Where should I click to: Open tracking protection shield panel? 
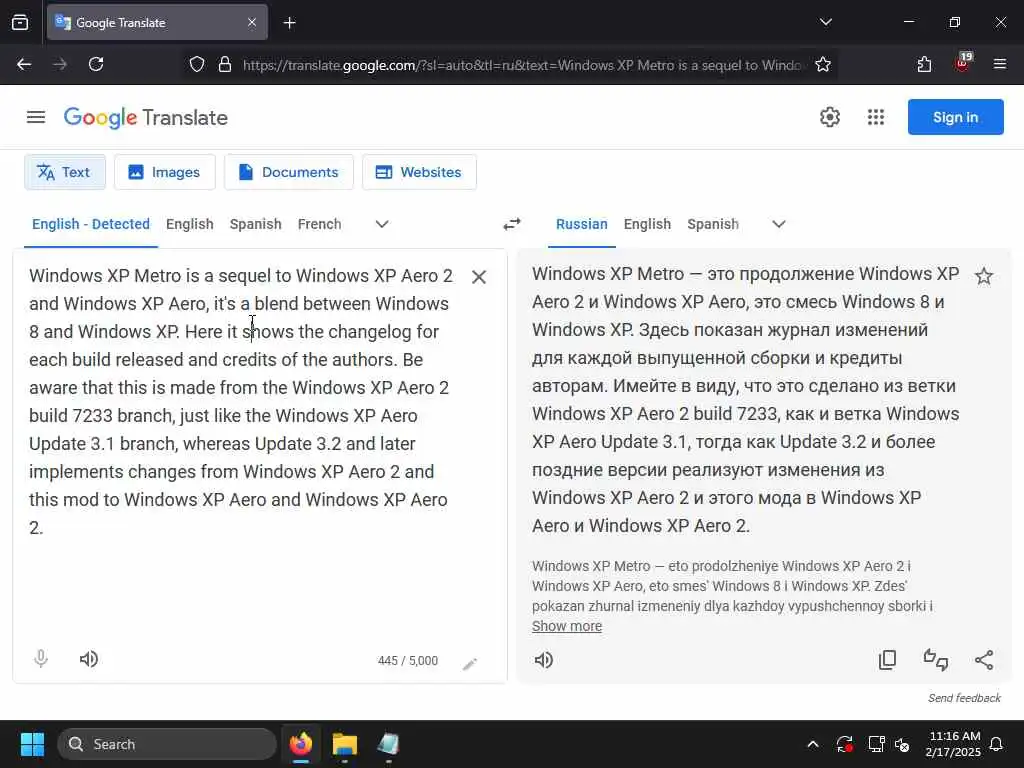(197, 65)
